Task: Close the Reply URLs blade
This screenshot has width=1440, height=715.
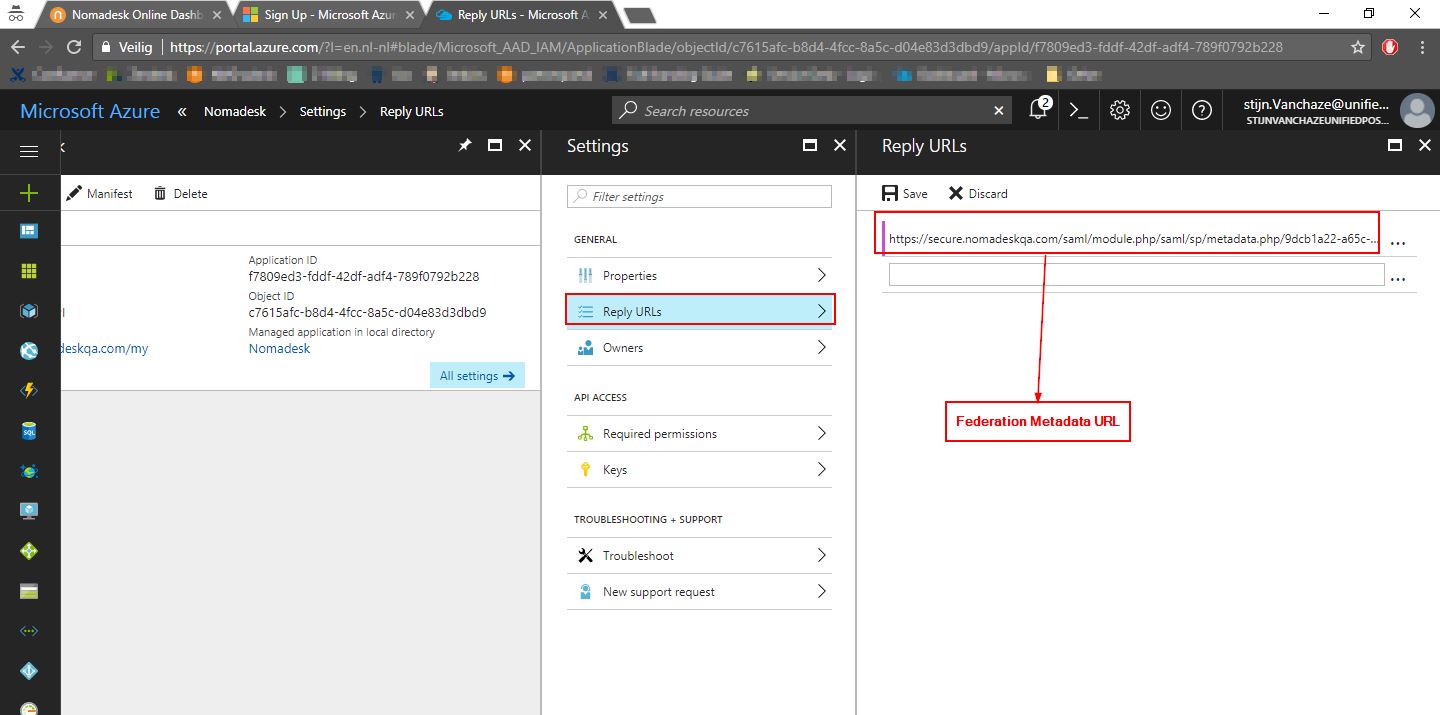Action: coord(1425,146)
